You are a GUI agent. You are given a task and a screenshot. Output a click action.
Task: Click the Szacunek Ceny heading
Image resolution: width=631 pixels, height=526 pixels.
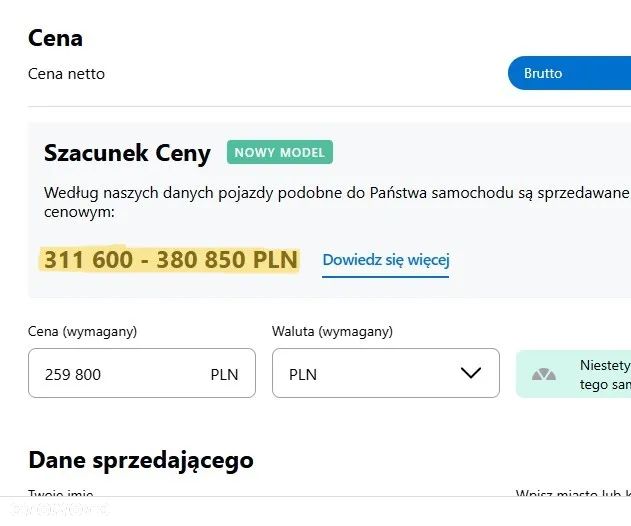click(x=127, y=153)
